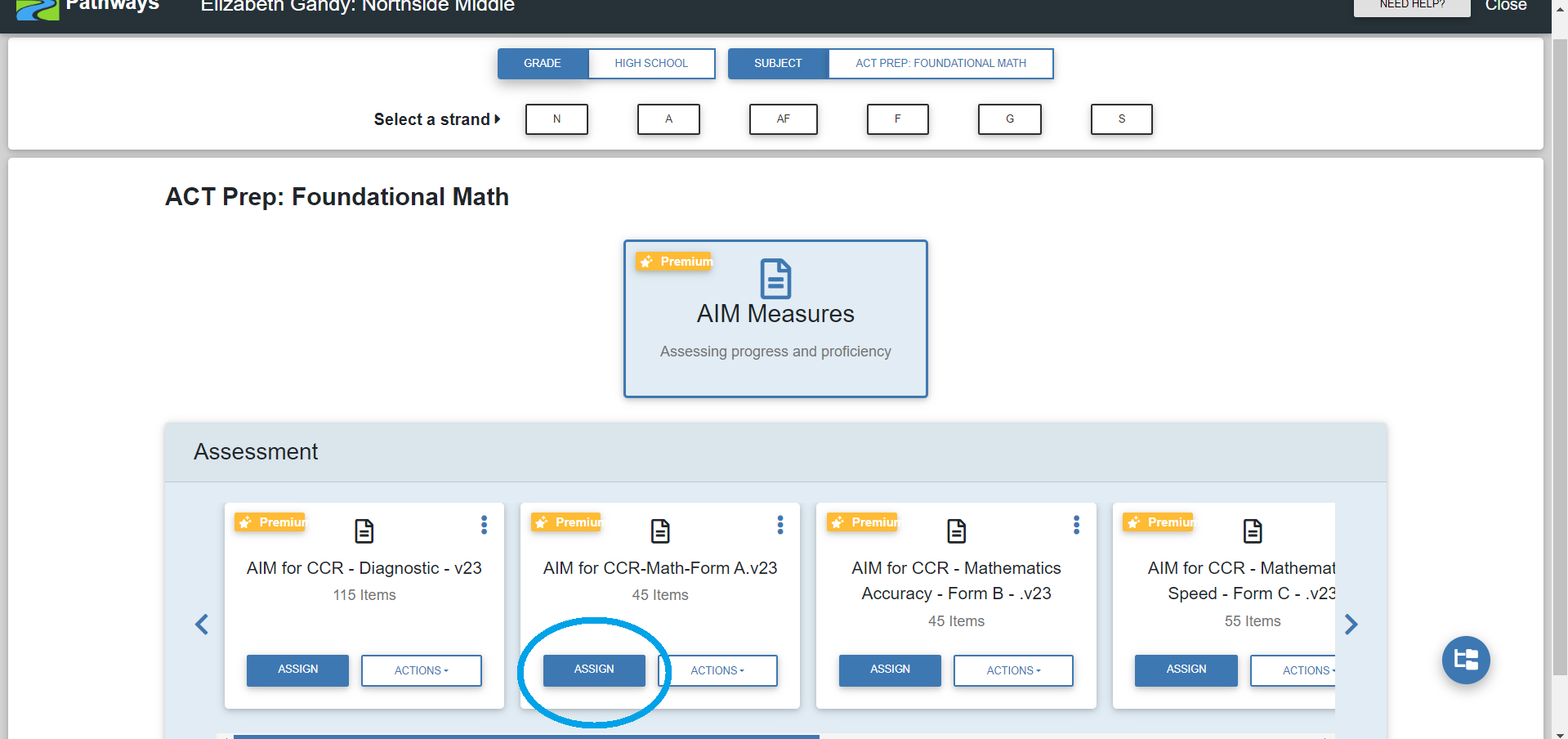Assign Mathematics Speed Form C
The image size is (1568, 739).
click(1186, 670)
